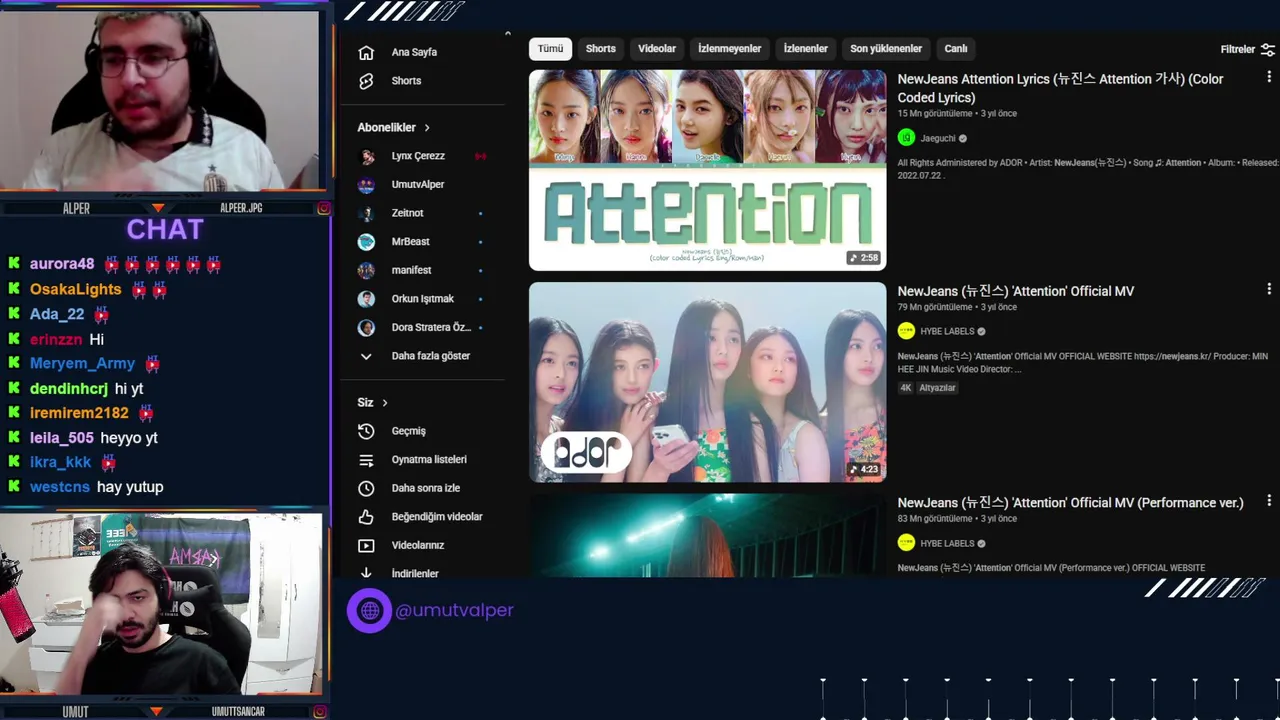Open HYBE LABELS avatar under Official MV
1280x720 pixels.
coord(906,331)
